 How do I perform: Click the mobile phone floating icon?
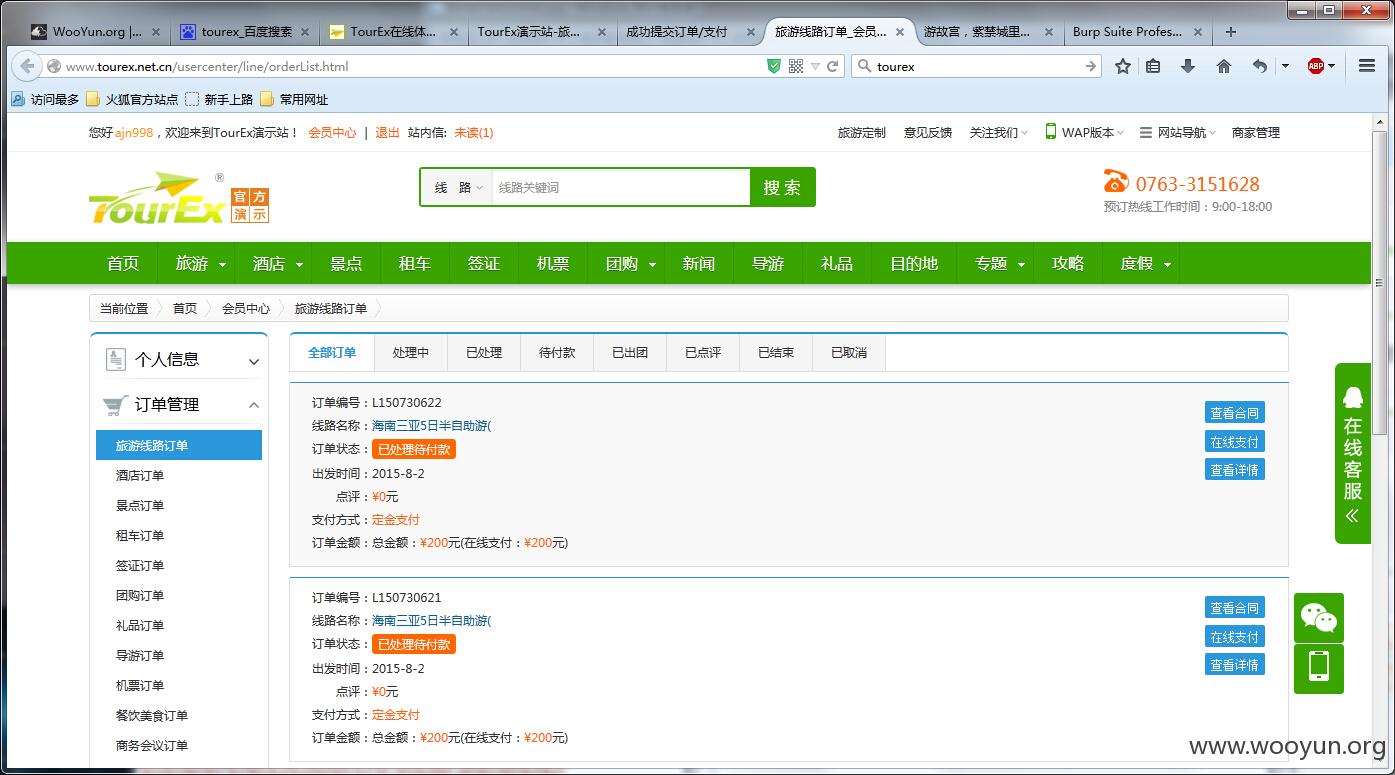click(x=1319, y=669)
